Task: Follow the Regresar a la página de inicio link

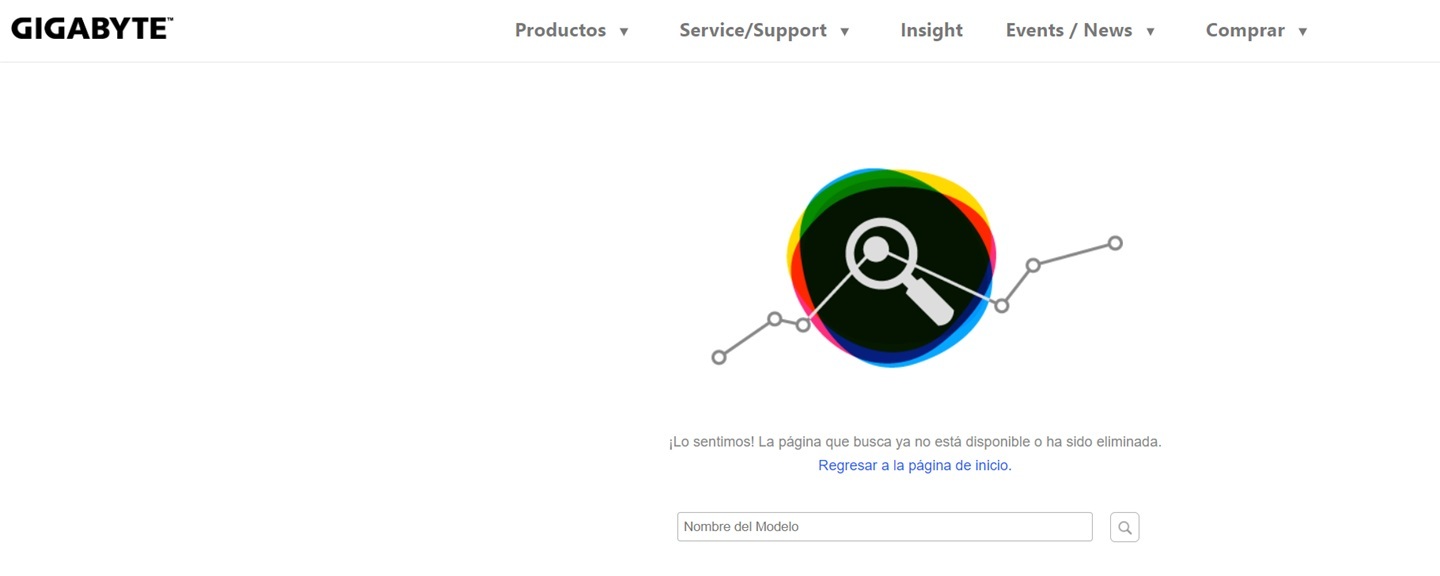Action: 914,466
